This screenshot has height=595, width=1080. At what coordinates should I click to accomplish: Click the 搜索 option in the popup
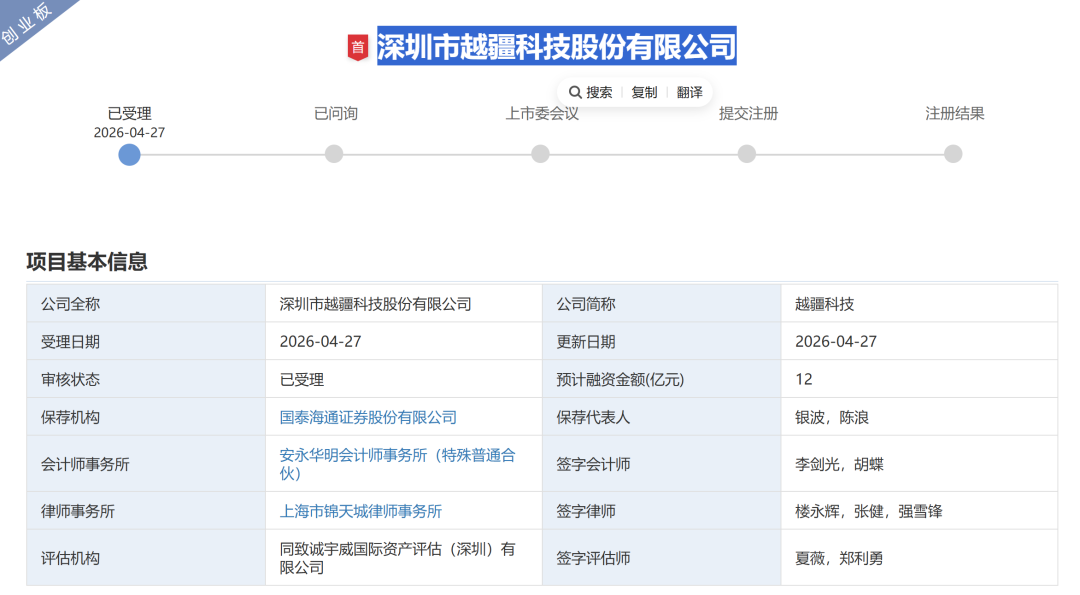tap(597, 91)
